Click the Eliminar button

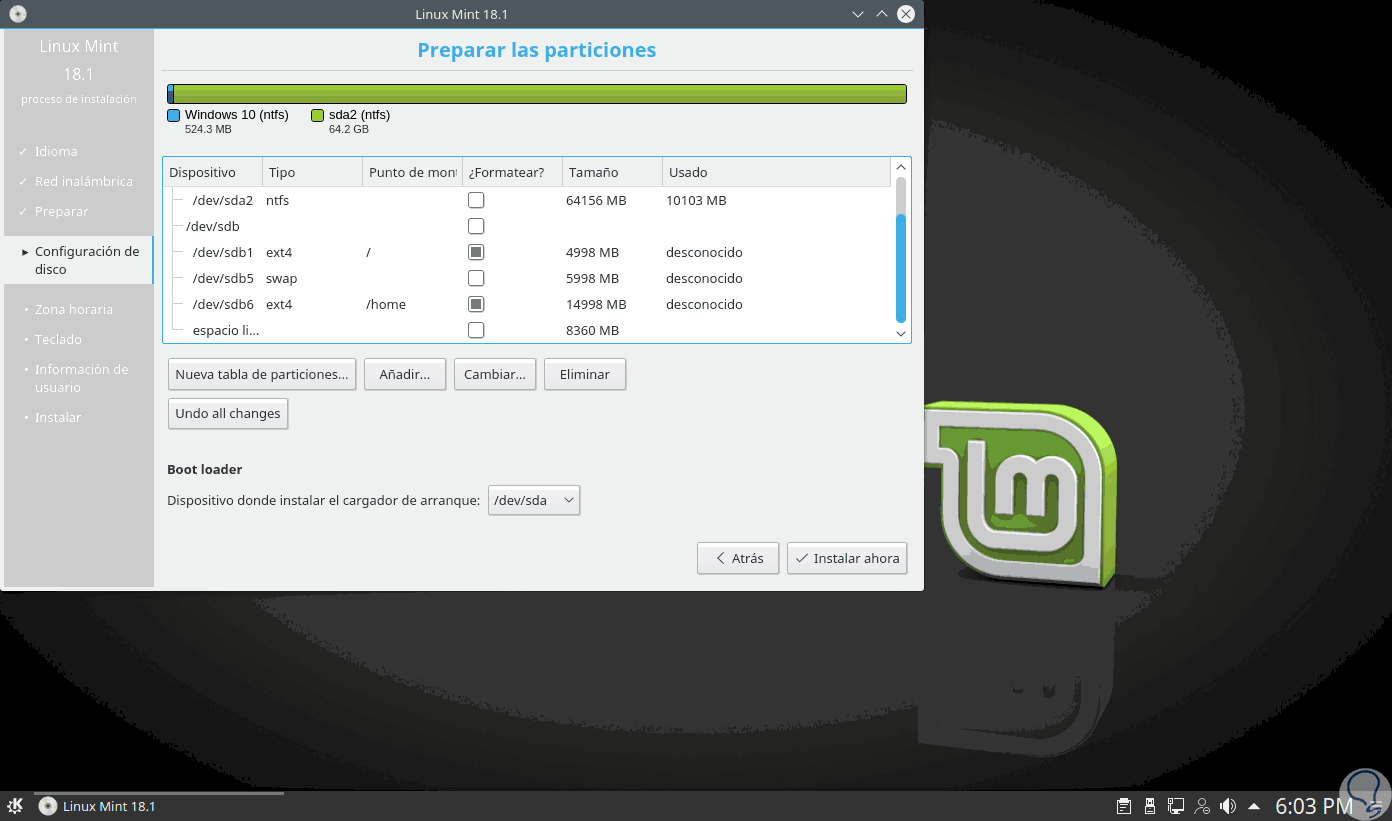pyautogui.click(x=585, y=374)
